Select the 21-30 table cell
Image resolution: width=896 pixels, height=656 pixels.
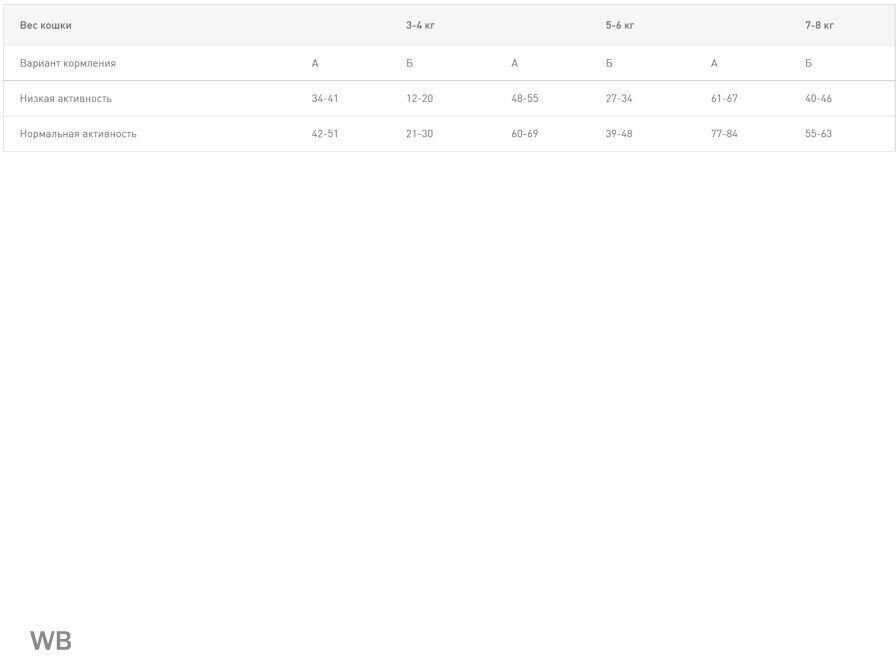coord(419,134)
